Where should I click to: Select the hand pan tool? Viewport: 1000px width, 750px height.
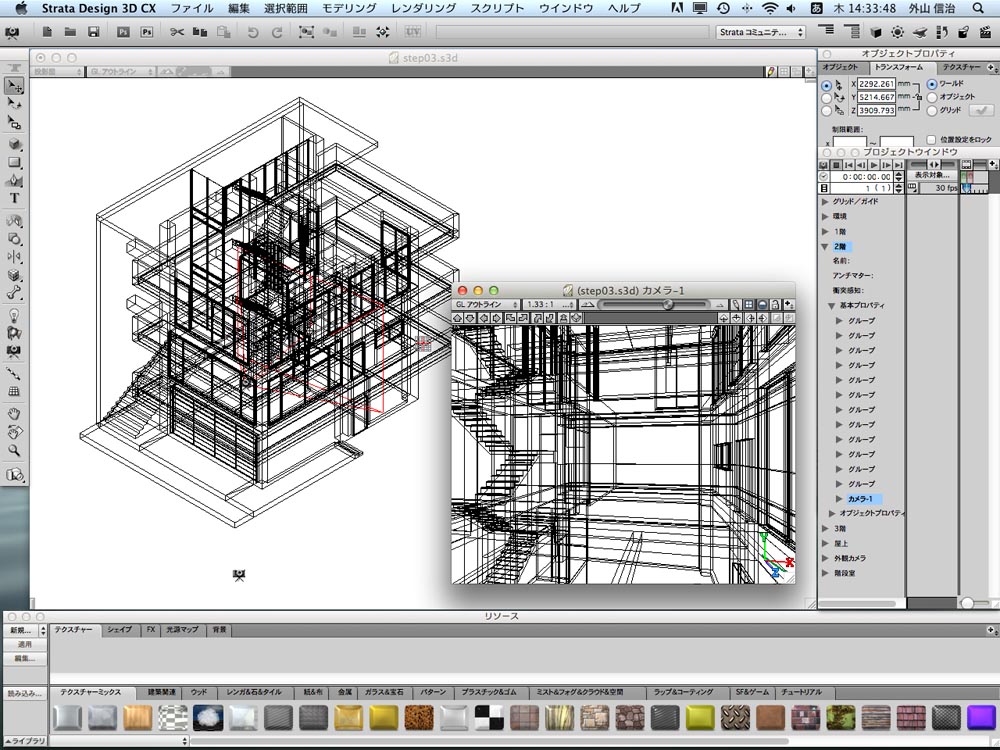(x=14, y=414)
